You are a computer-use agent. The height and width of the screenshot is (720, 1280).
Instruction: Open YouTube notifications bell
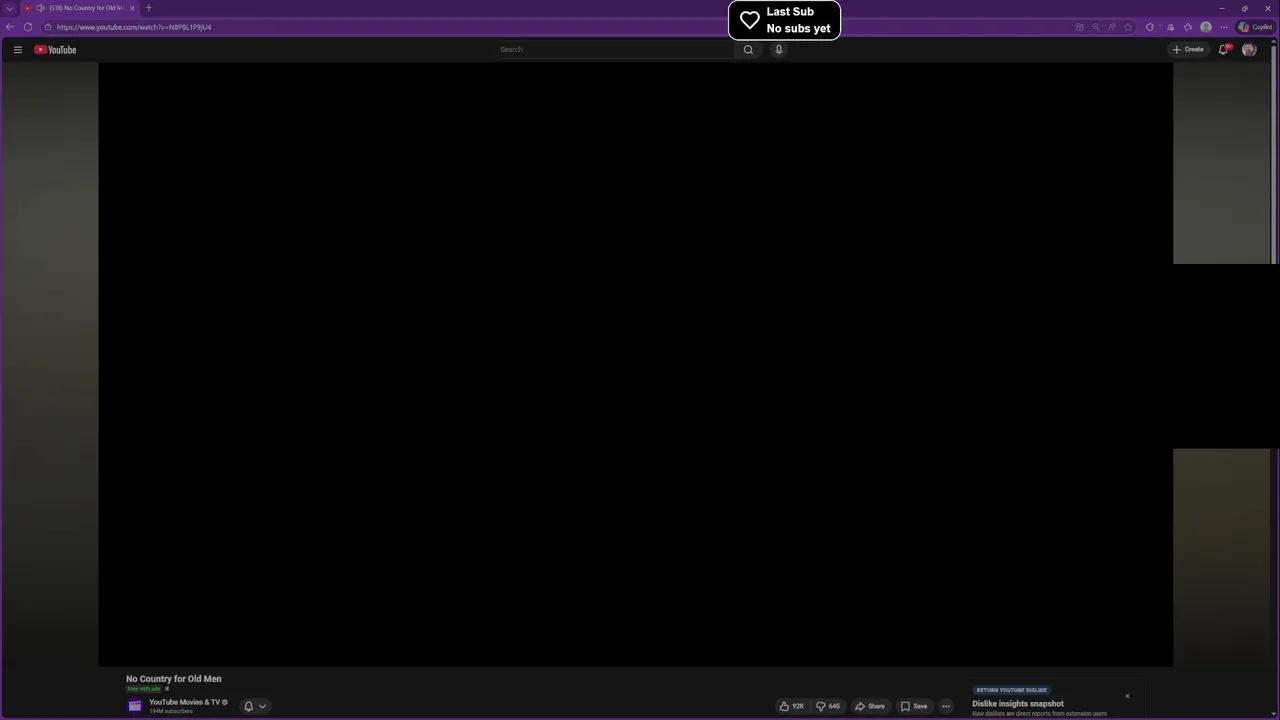pyautogui.click(x=1223, y=49)
